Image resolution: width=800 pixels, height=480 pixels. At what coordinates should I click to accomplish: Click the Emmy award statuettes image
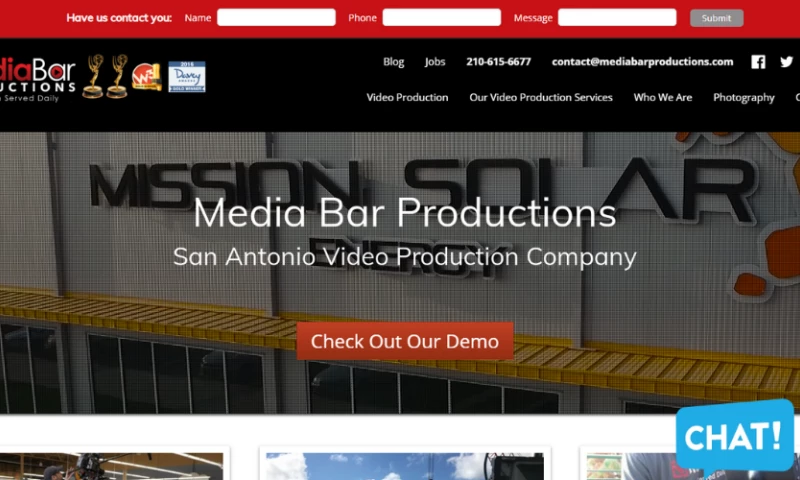click(x=105, y=76)
